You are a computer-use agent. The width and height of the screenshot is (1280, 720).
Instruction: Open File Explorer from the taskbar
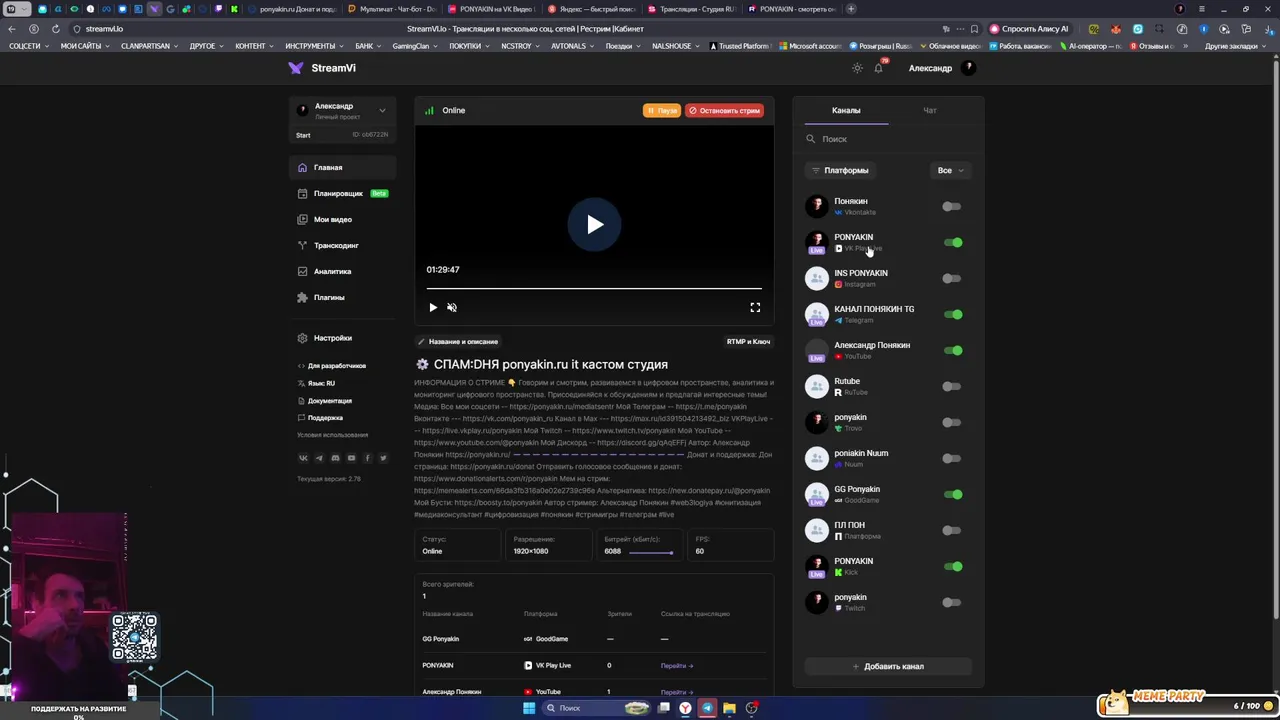coord(729,708)
